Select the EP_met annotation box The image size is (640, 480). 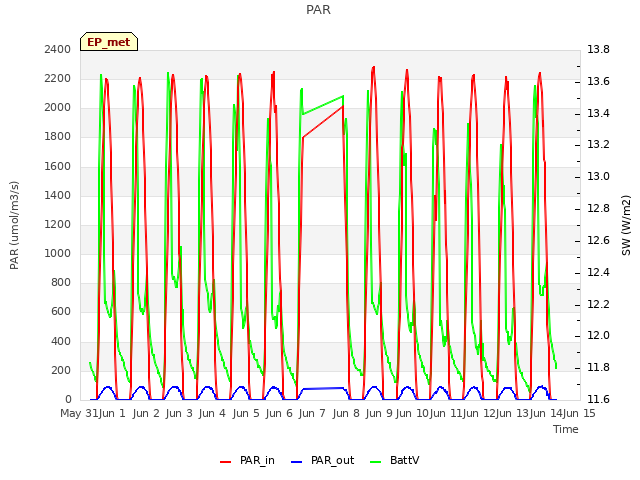coord(109,42)
